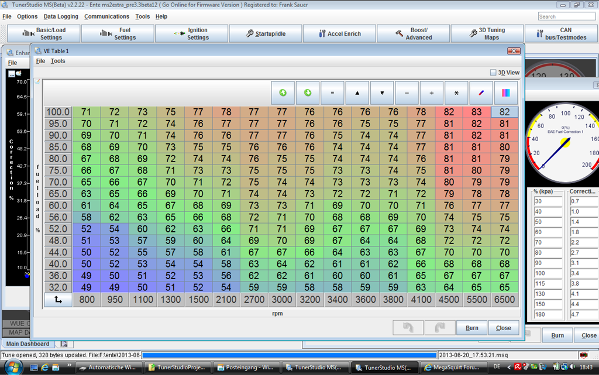599x375 pixels.
Task: Click the add (+) cells button
Action: pos(432,93)
